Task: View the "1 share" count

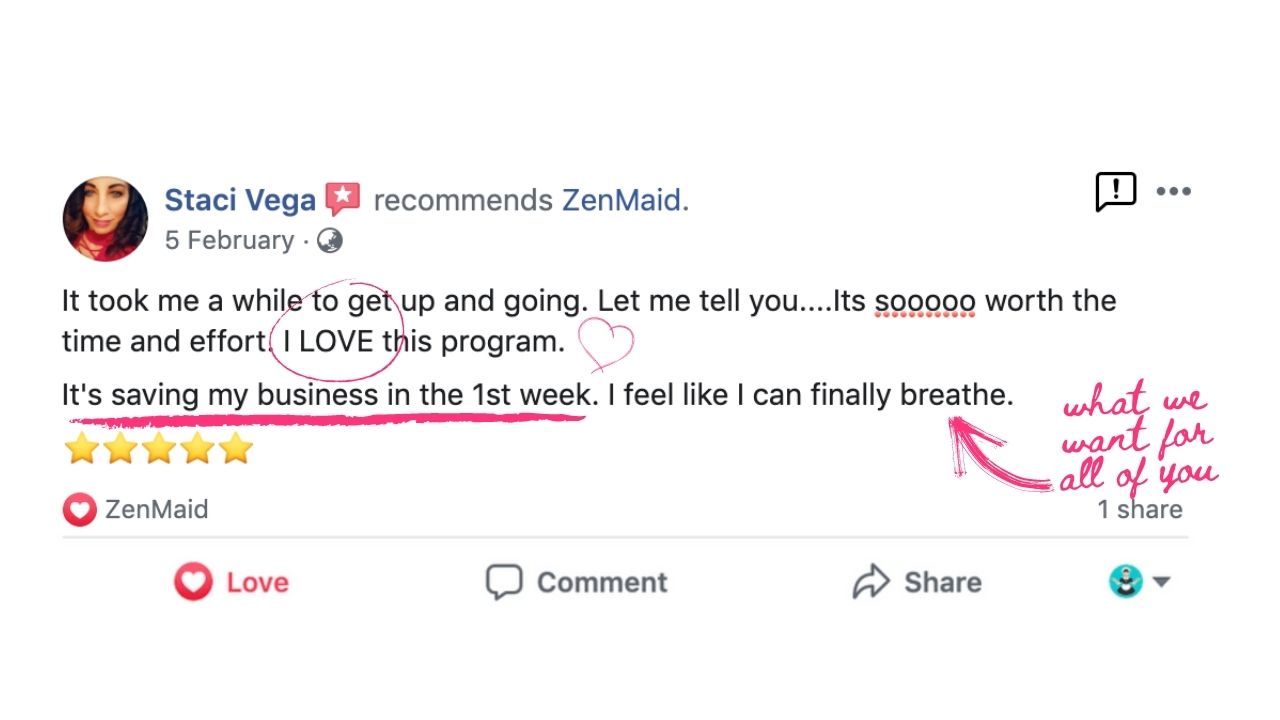Action: pyautogui.click(x=1139, y=510)
